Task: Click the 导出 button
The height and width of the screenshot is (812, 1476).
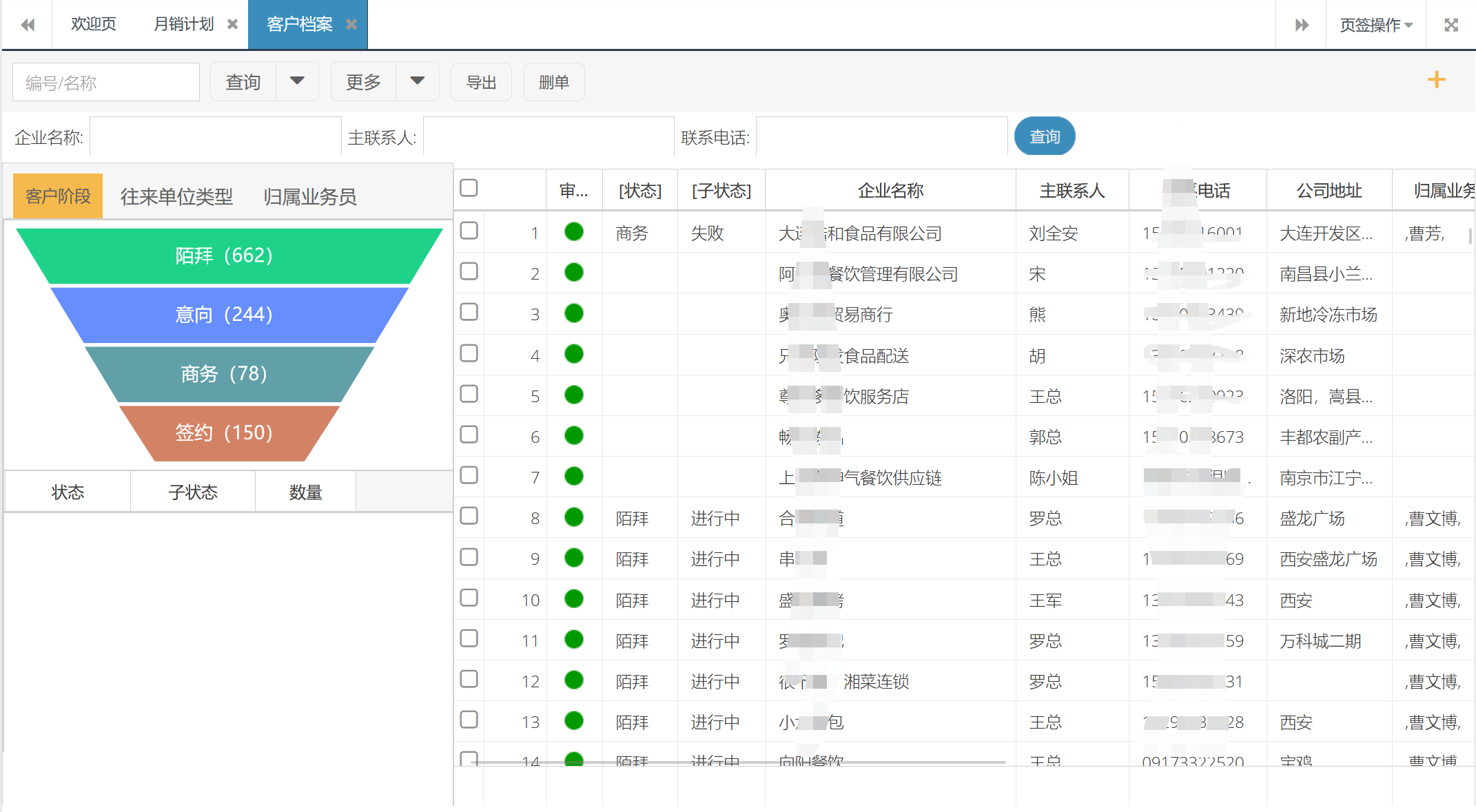Action: click(481, 82)
